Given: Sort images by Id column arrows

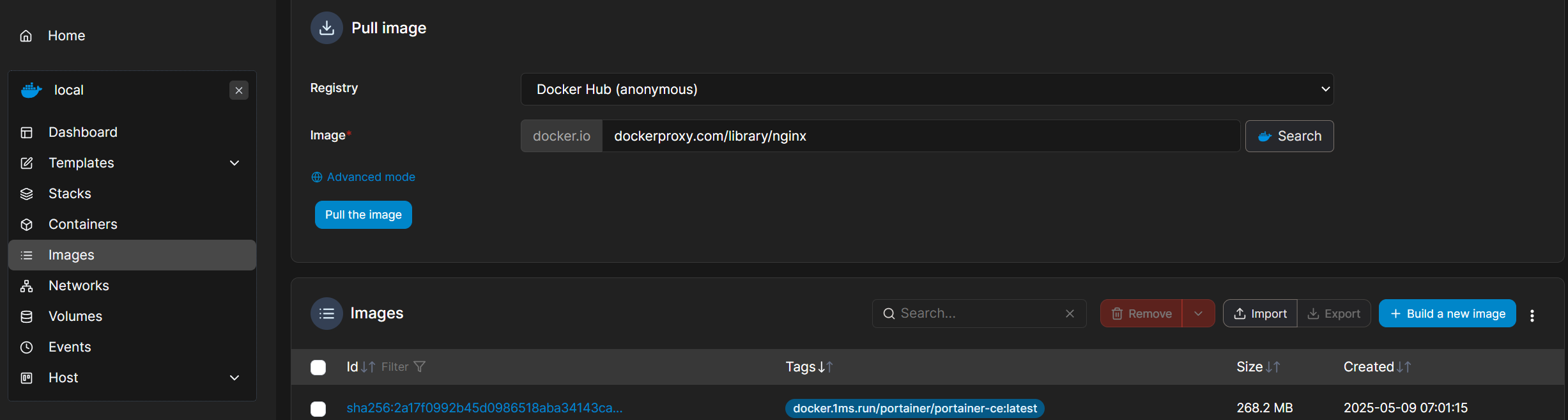Looking at the screenshot, I should (x=368, y=367).
